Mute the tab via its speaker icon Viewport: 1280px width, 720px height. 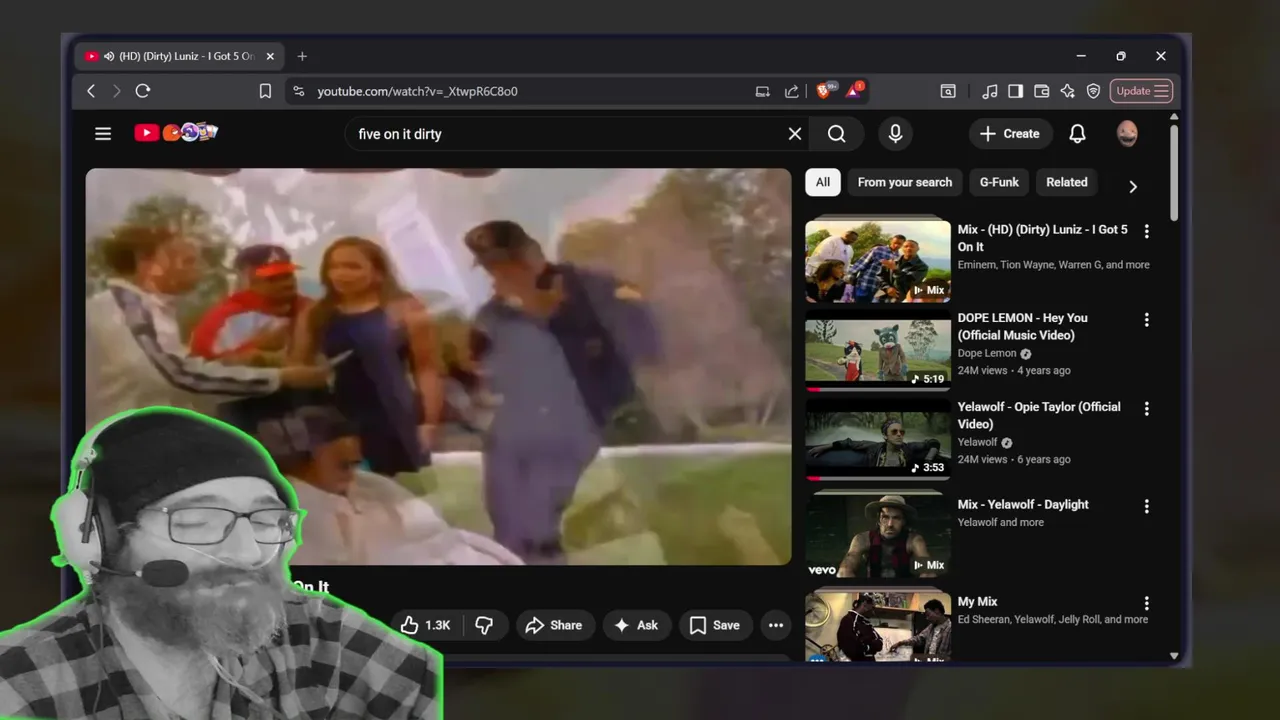[x=108, y=57]
